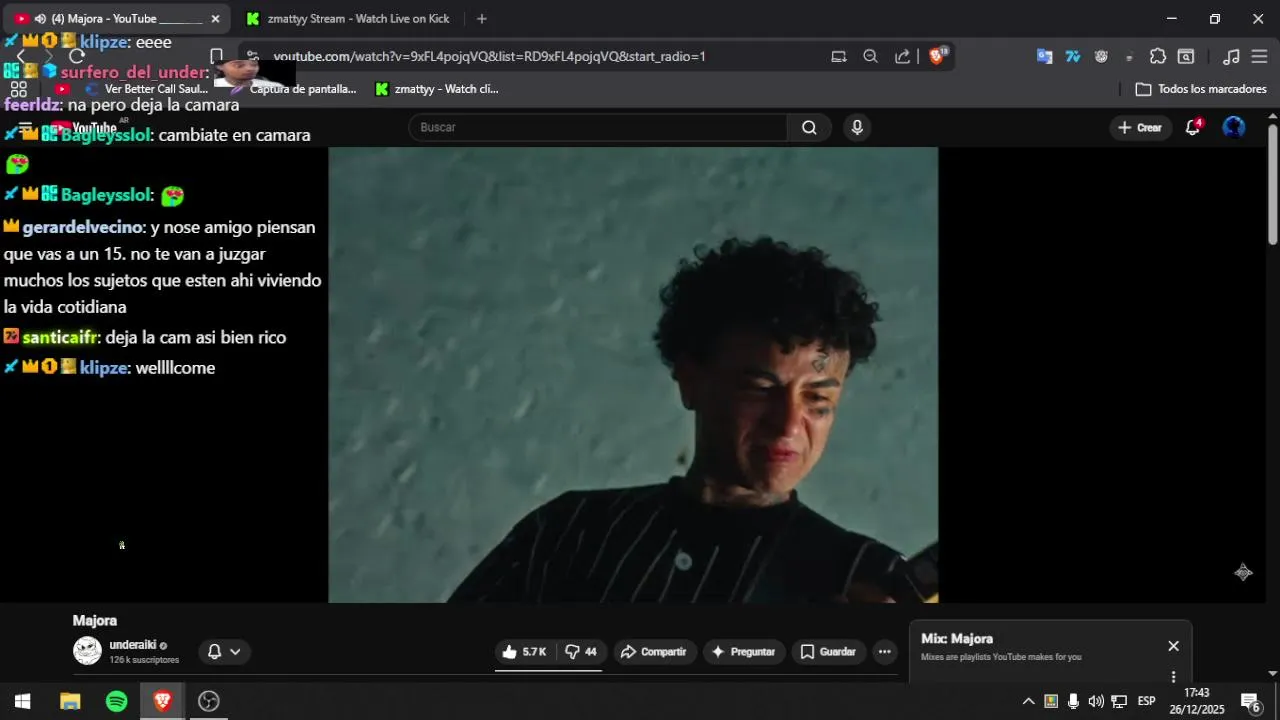Open YouTube notifications bell in header
This screenshot has width=1280, height=720.
click(x=1192, y=127)
